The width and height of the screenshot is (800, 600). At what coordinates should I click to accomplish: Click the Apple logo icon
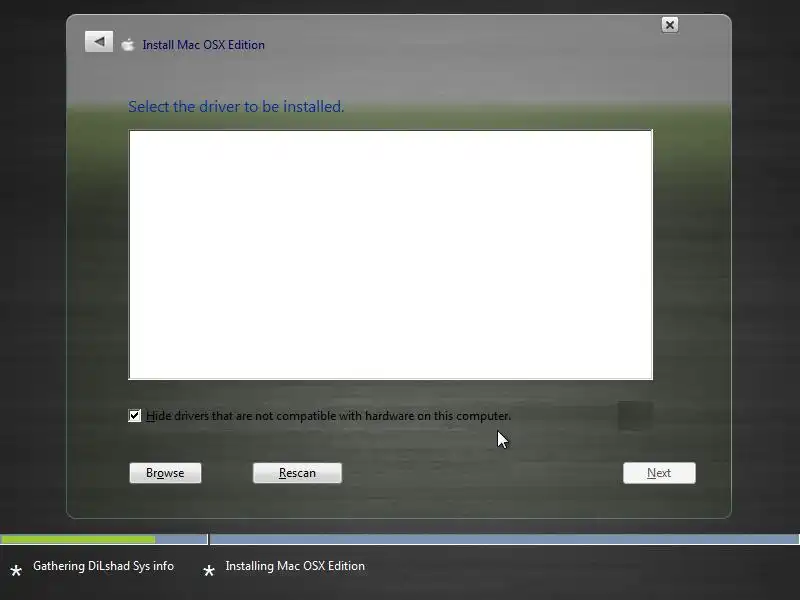[x=128, y=45]
